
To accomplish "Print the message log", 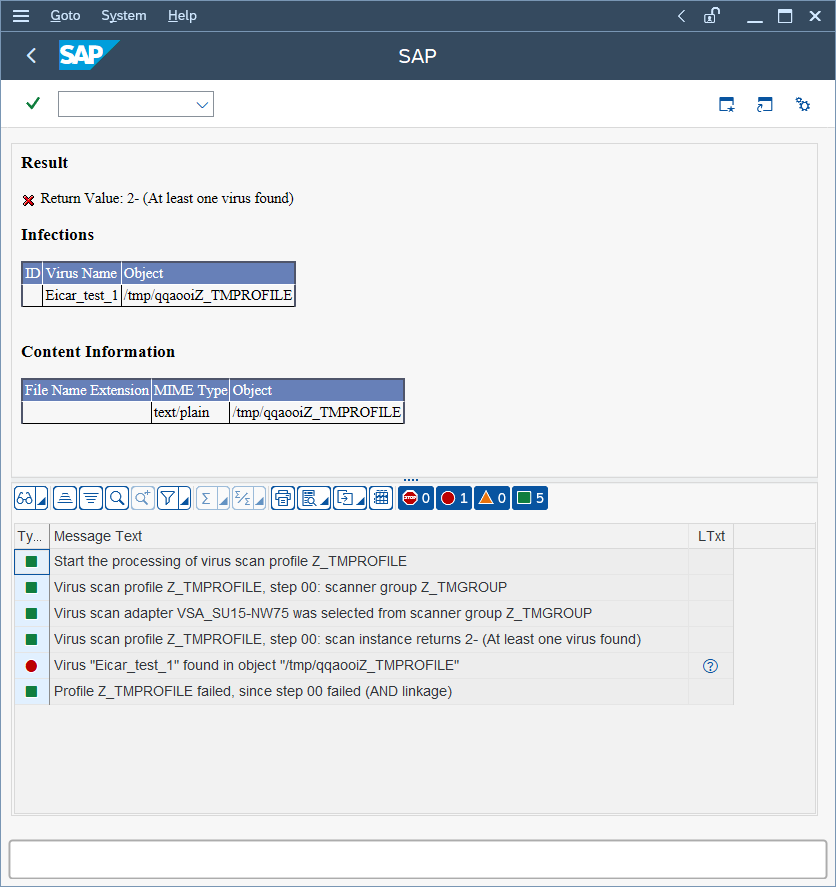I will coord(282,497).
